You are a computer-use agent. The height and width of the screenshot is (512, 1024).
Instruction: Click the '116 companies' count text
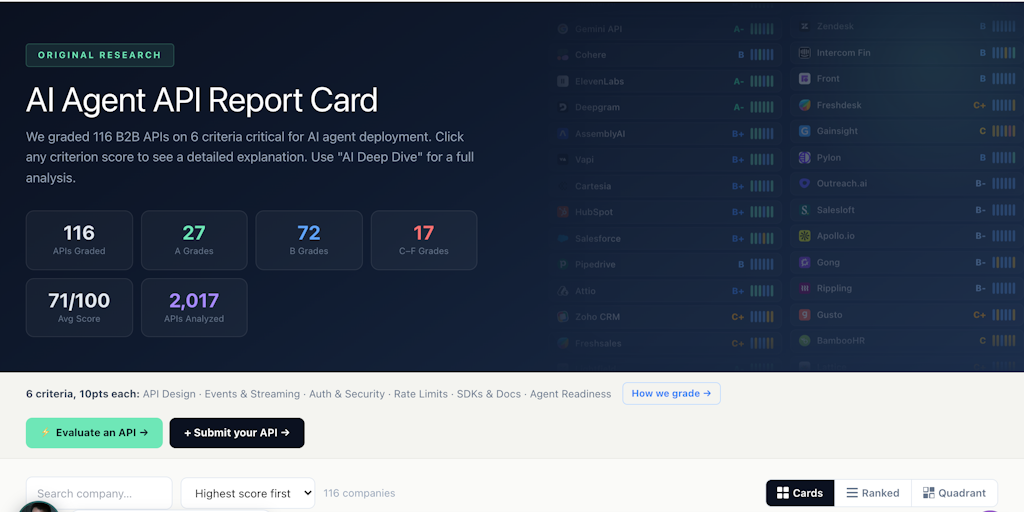(359, 493)
